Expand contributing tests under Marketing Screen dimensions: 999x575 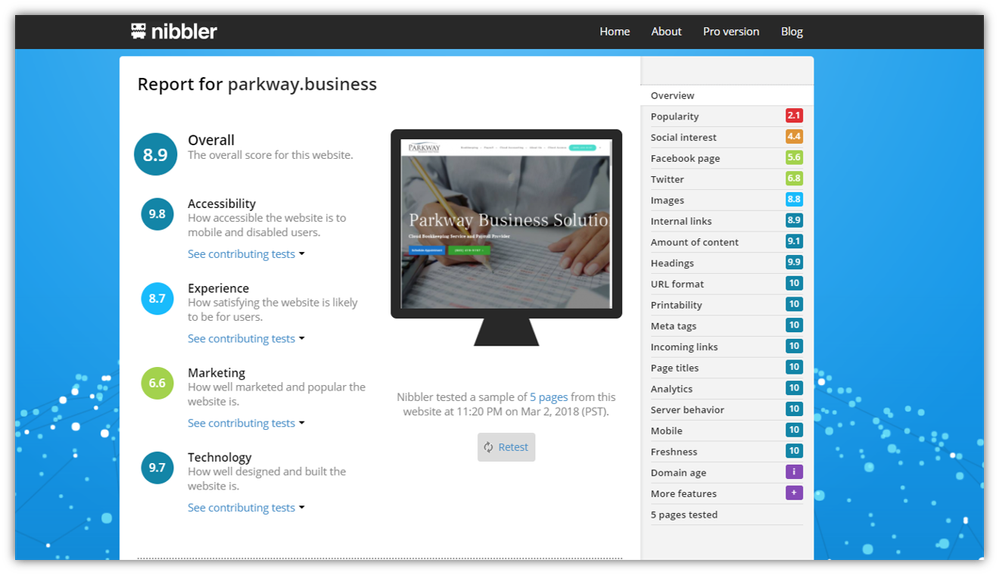pos(246,423)
